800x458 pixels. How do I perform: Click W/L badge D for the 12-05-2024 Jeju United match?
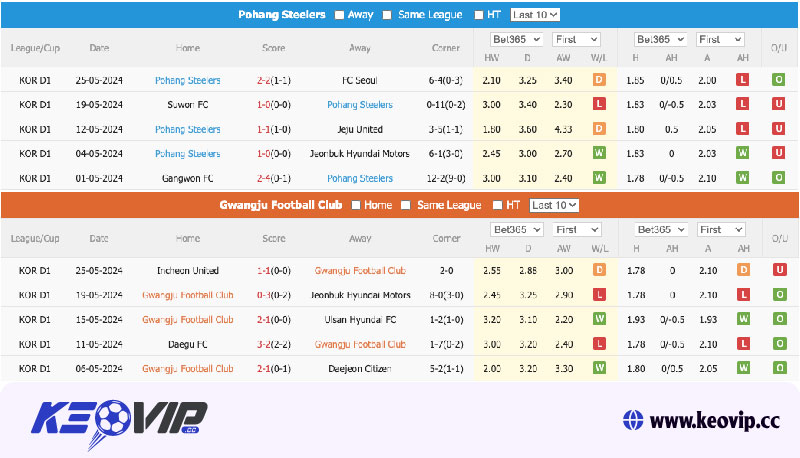pos(599,129)
